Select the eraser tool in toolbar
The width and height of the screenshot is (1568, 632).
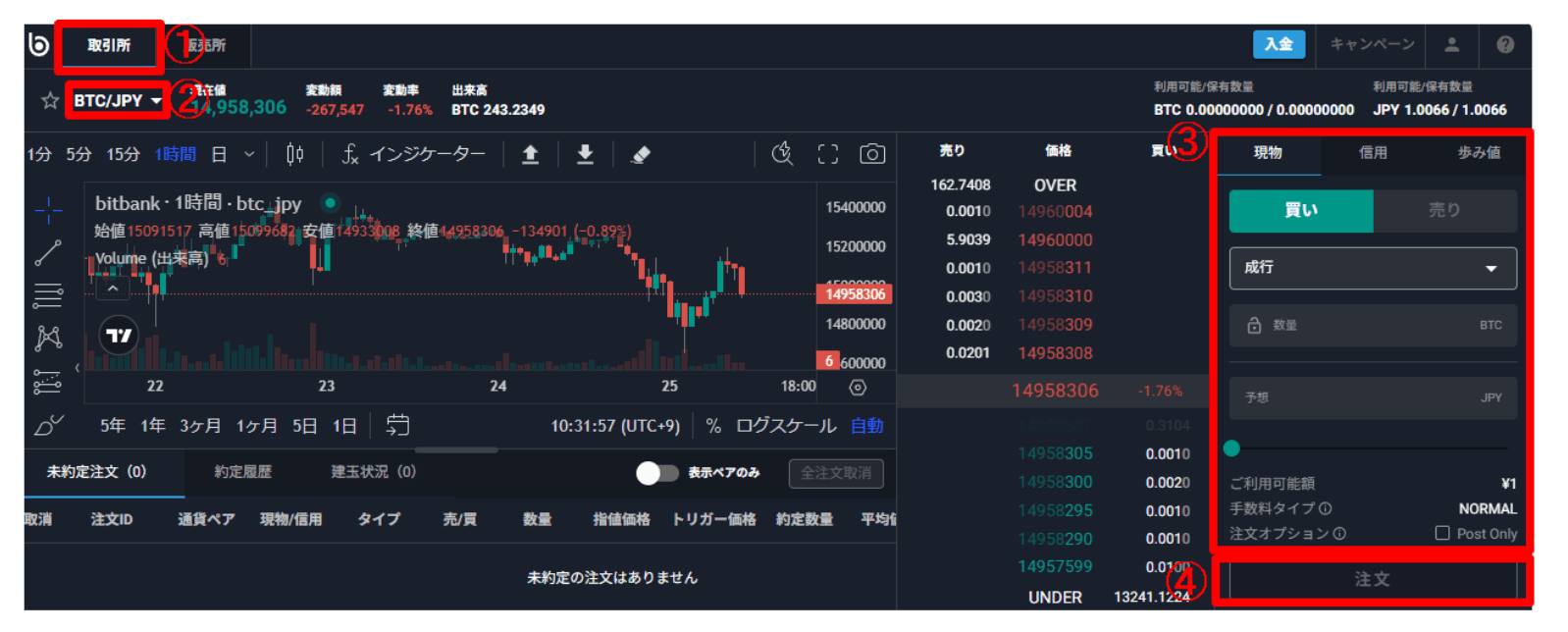point(641,154)
